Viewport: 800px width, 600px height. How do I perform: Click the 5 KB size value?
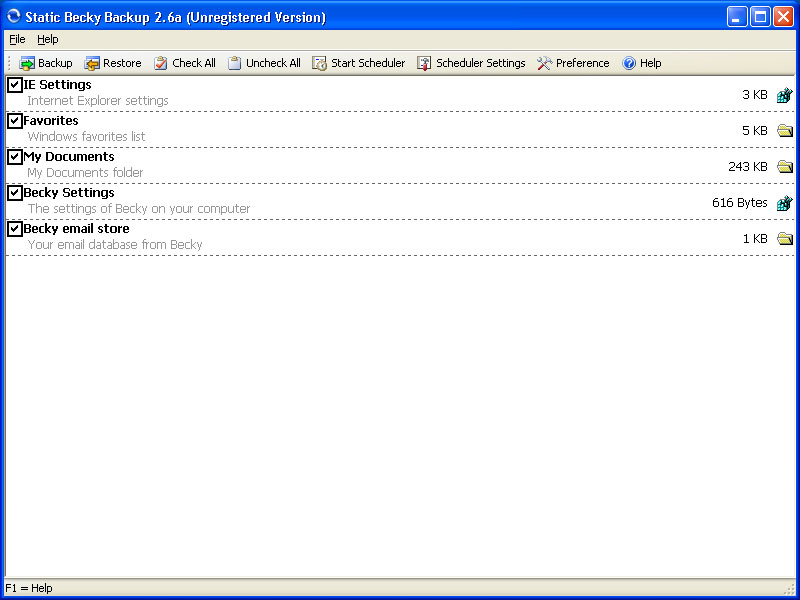coord(755,131)
